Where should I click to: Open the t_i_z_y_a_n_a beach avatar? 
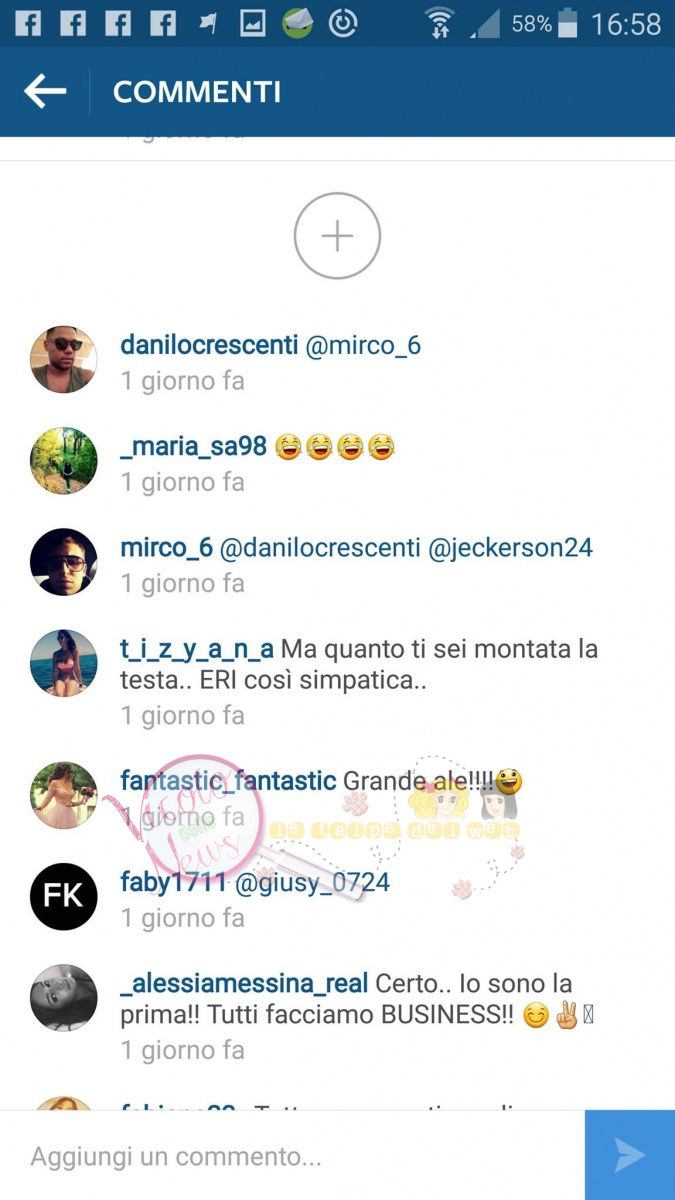tap(64, 663)
